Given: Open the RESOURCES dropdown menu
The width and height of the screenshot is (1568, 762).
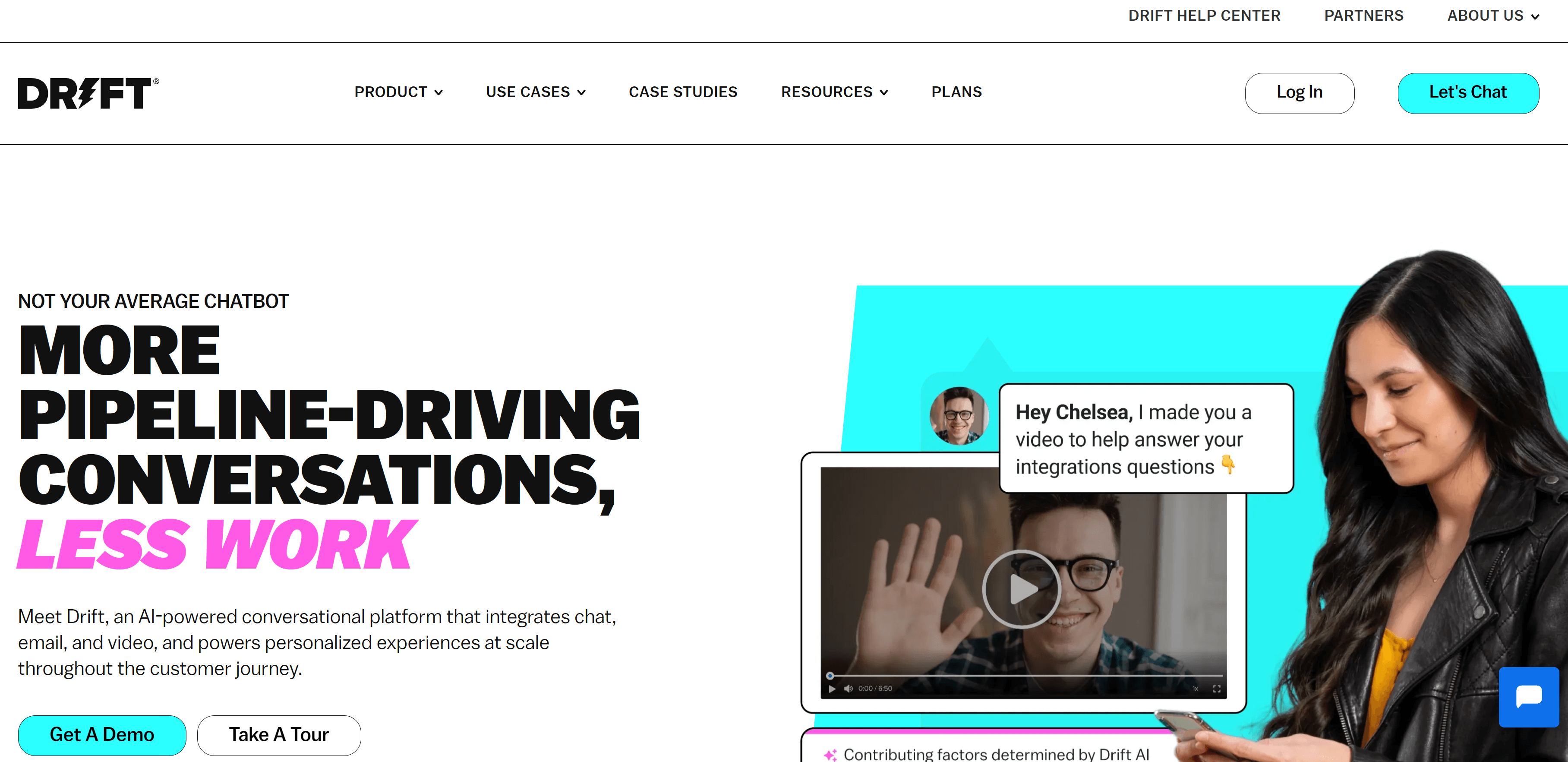Looking at the screenshot, I should [835, 92].
